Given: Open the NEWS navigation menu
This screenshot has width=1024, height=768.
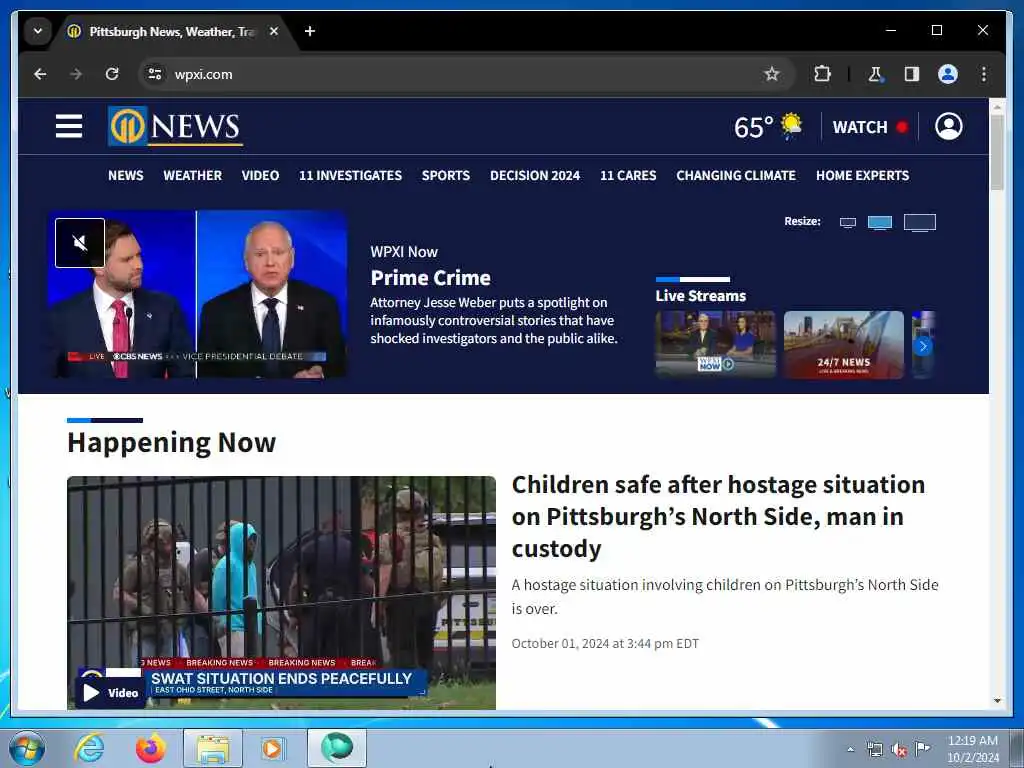Looking at the screenshot, I should coord(125,175).
